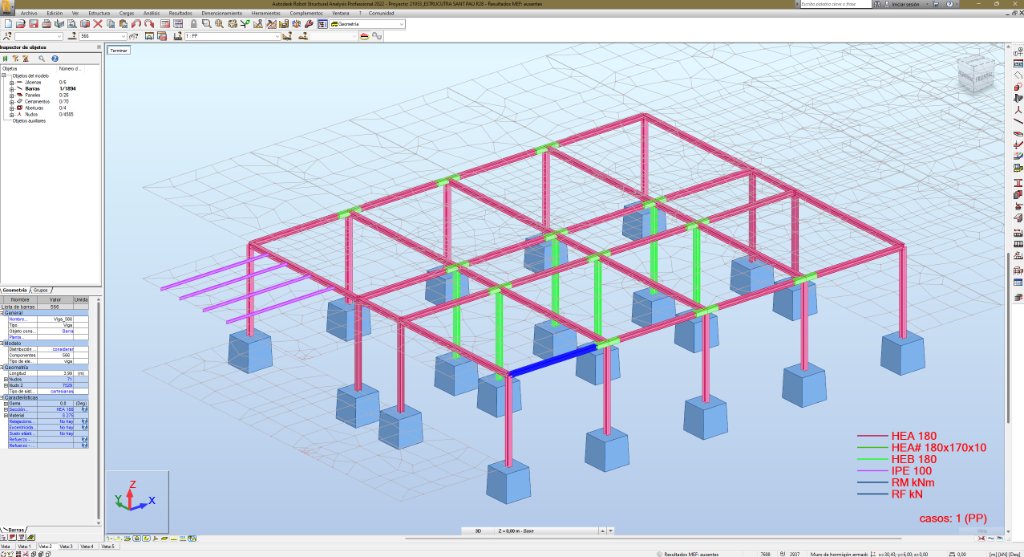Select the Cerramientos tree row
Screen dimensions: 1024x557
(38, 102)
